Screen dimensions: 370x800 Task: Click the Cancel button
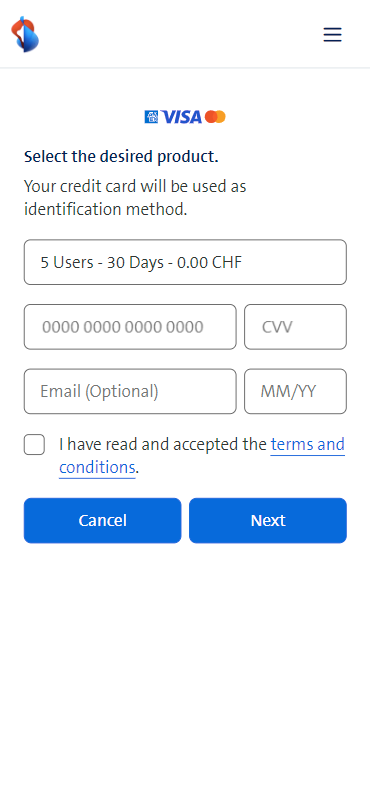point(103,520)
